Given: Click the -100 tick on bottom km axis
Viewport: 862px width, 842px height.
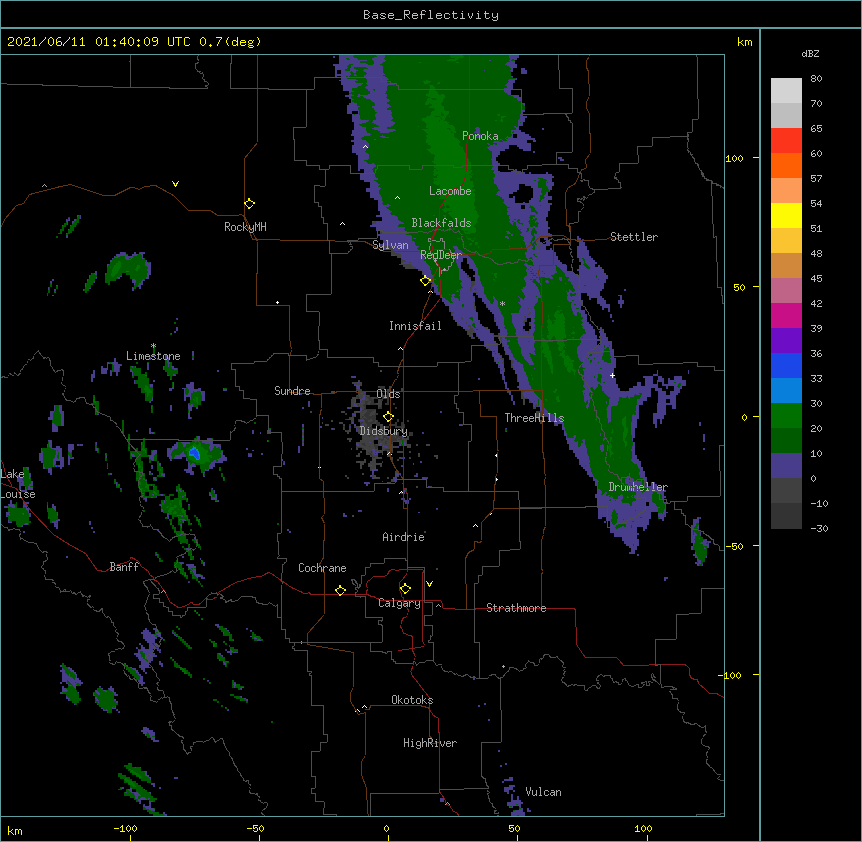Looking at the screenshot, I should [125, 828].
